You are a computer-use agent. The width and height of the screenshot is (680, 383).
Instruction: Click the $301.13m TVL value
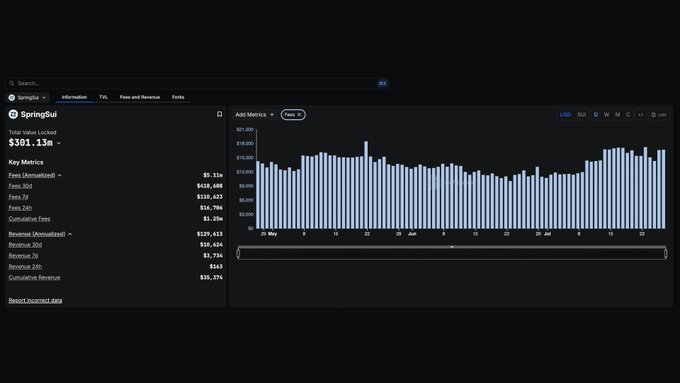click(x=30, y=143)
